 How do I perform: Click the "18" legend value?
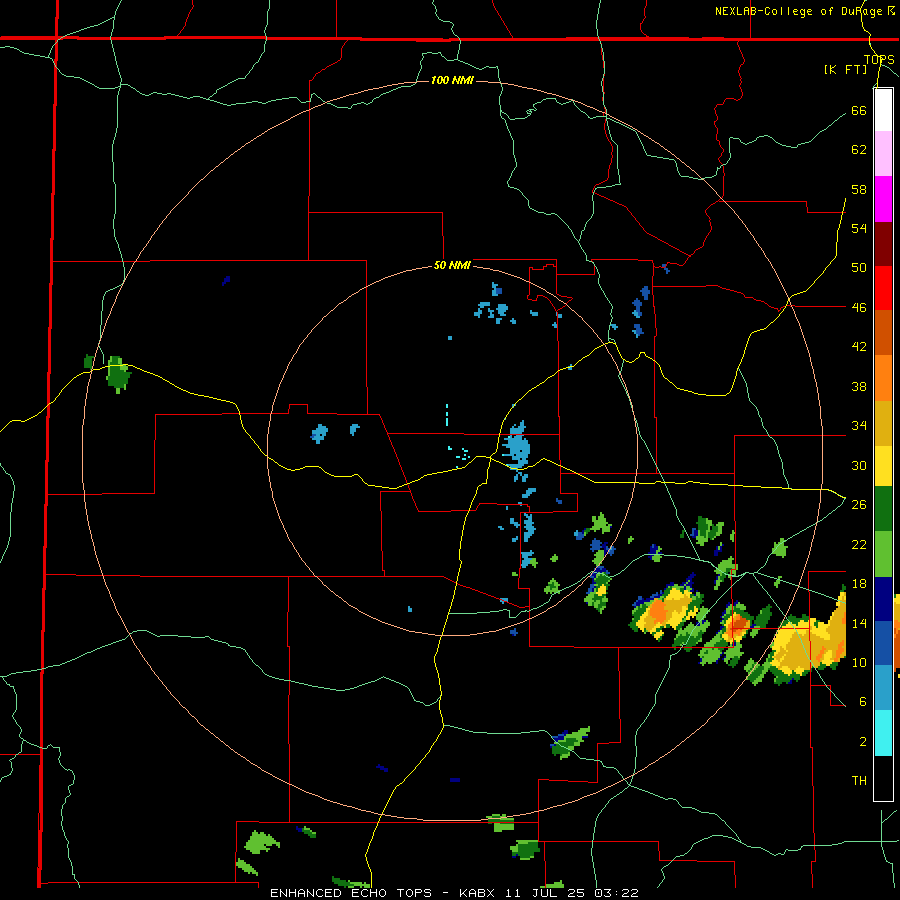tap(859, 584)
